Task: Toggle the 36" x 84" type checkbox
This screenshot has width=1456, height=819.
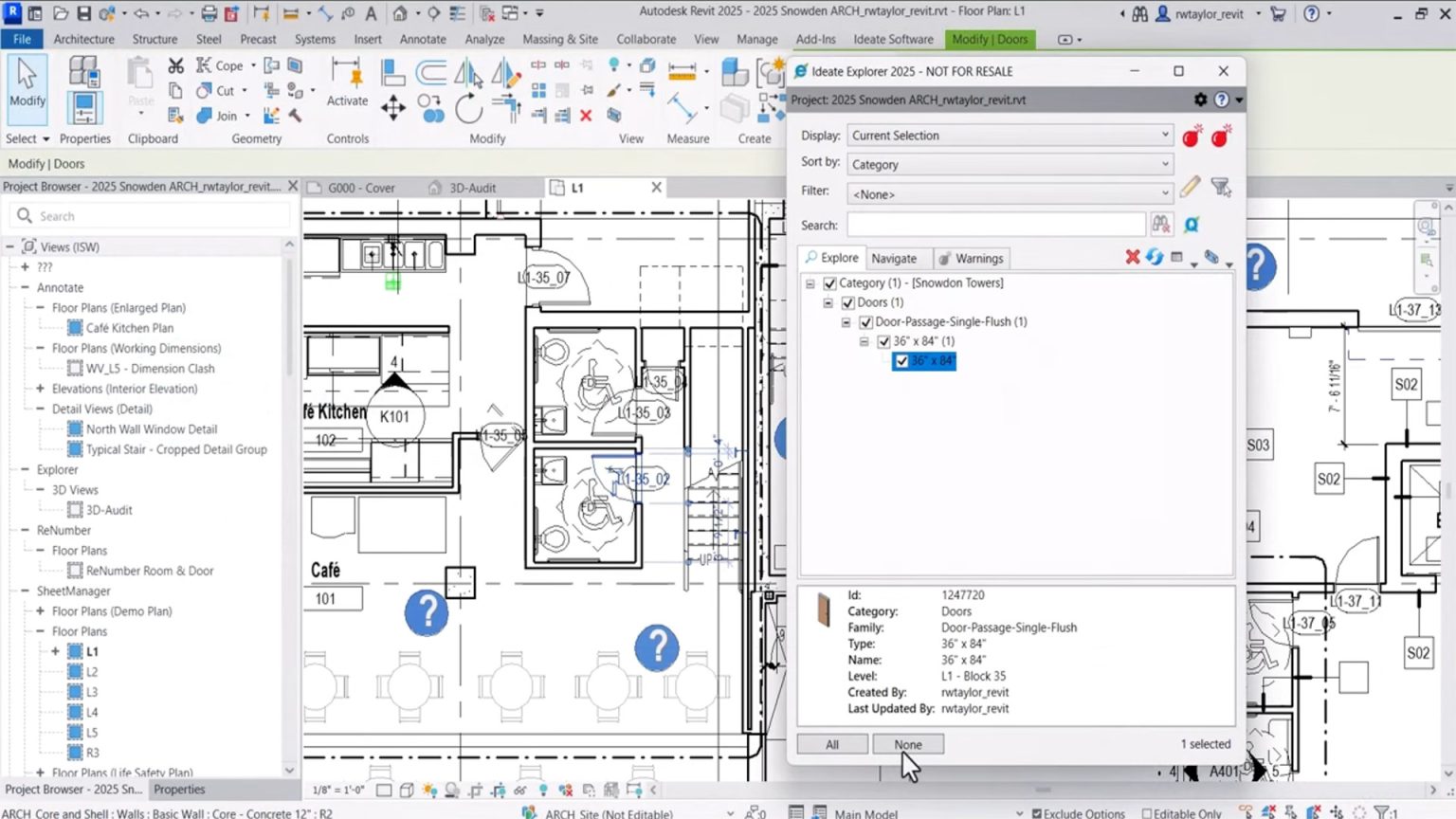Action: tap(884, 341)
